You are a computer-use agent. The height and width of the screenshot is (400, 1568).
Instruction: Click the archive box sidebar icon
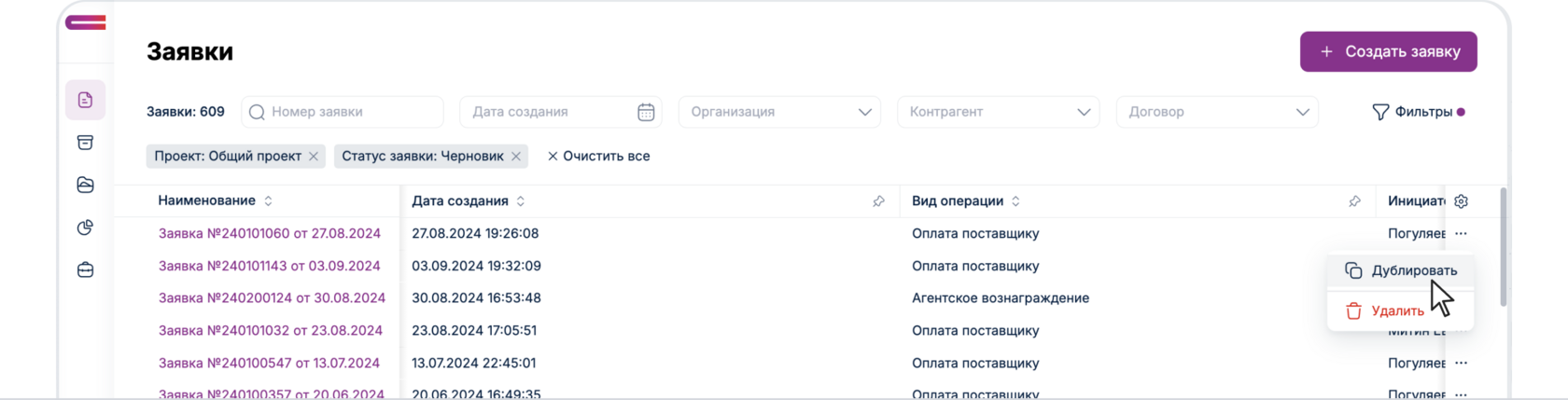85,143
